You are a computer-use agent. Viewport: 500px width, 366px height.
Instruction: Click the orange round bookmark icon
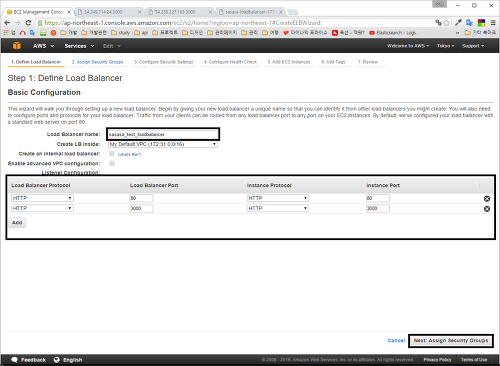[53, 33]
